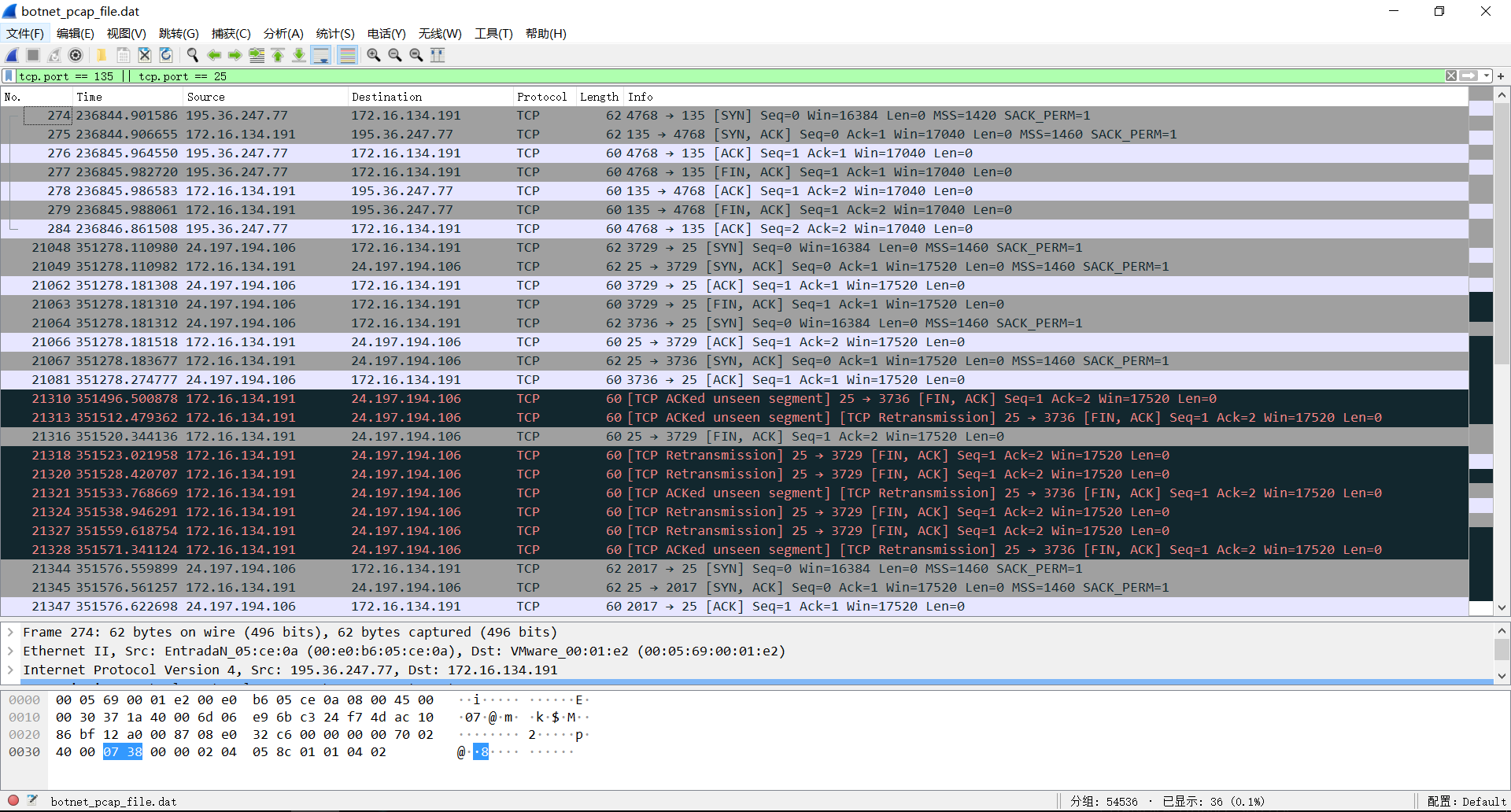1511x812 pixels.
Task: Toggle auto-scroll during live capture
Action: point(321,55)
